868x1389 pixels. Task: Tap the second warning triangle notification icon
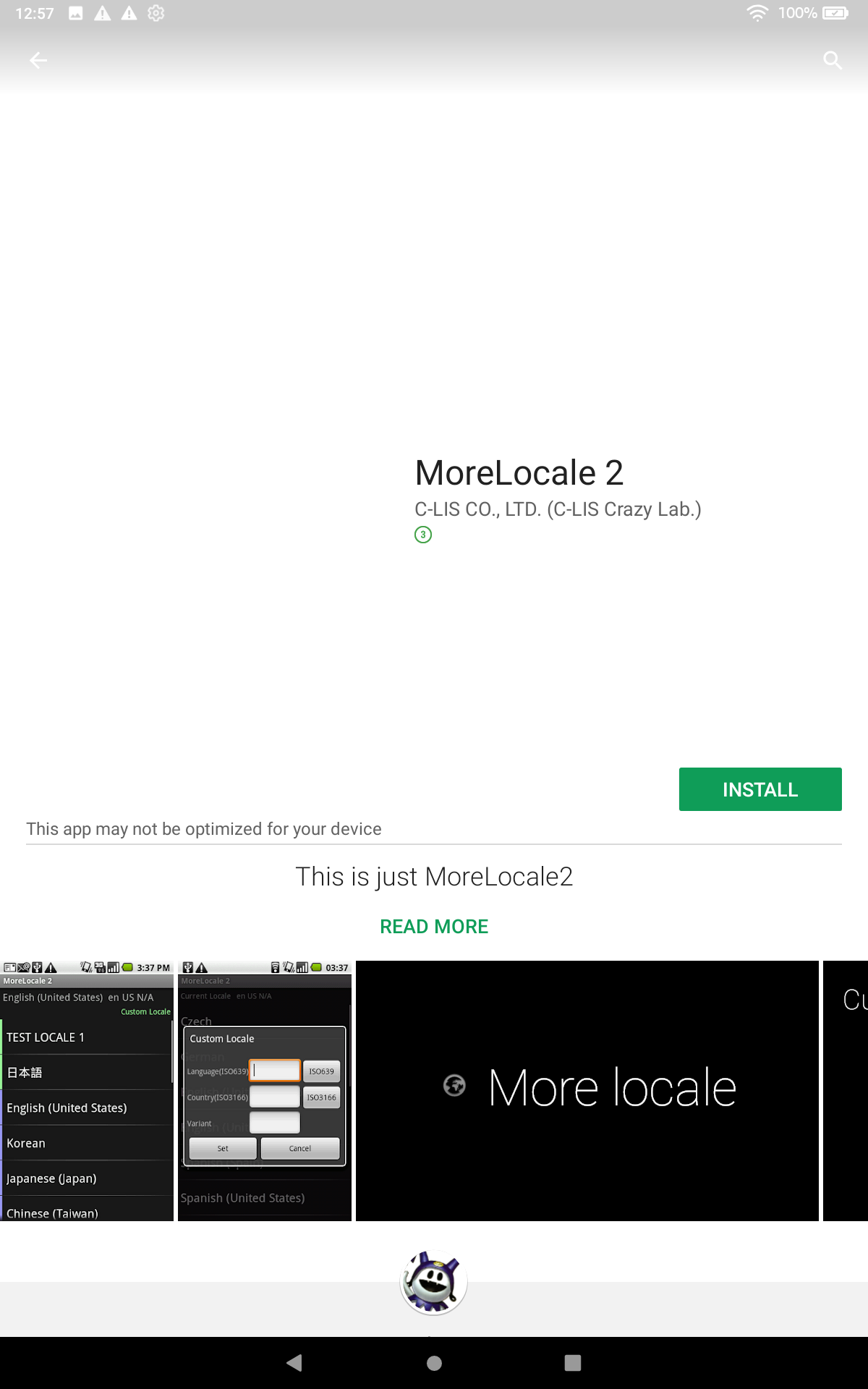coord(129,13)
